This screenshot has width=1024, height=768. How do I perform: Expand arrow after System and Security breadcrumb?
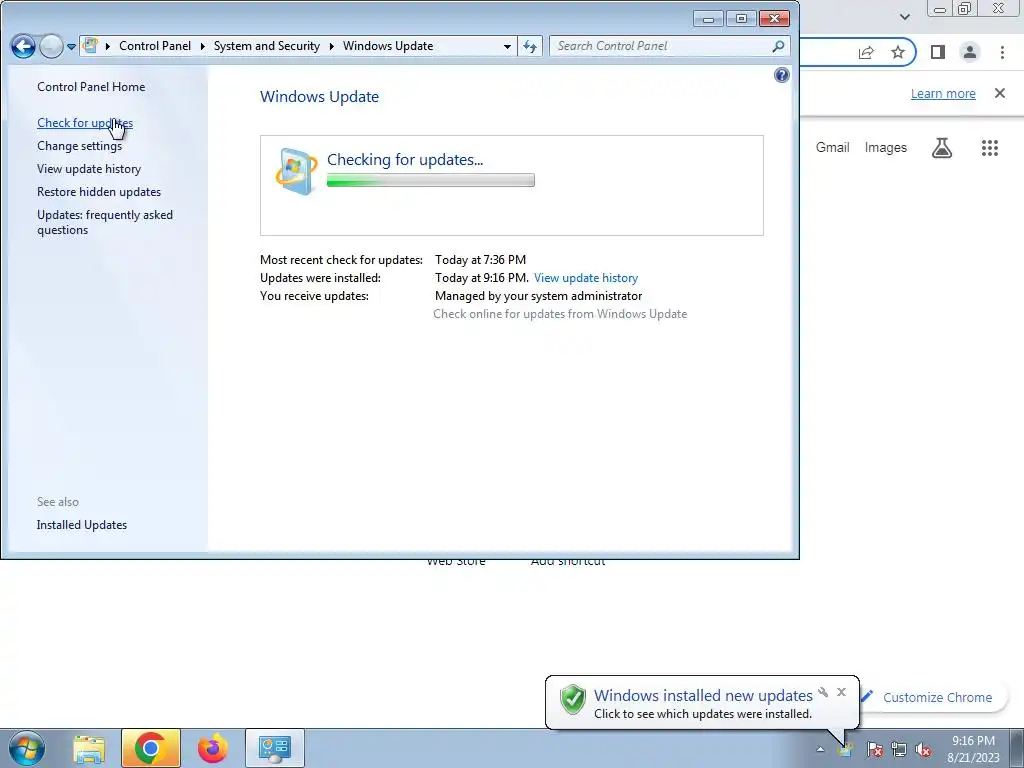point(331,46)
